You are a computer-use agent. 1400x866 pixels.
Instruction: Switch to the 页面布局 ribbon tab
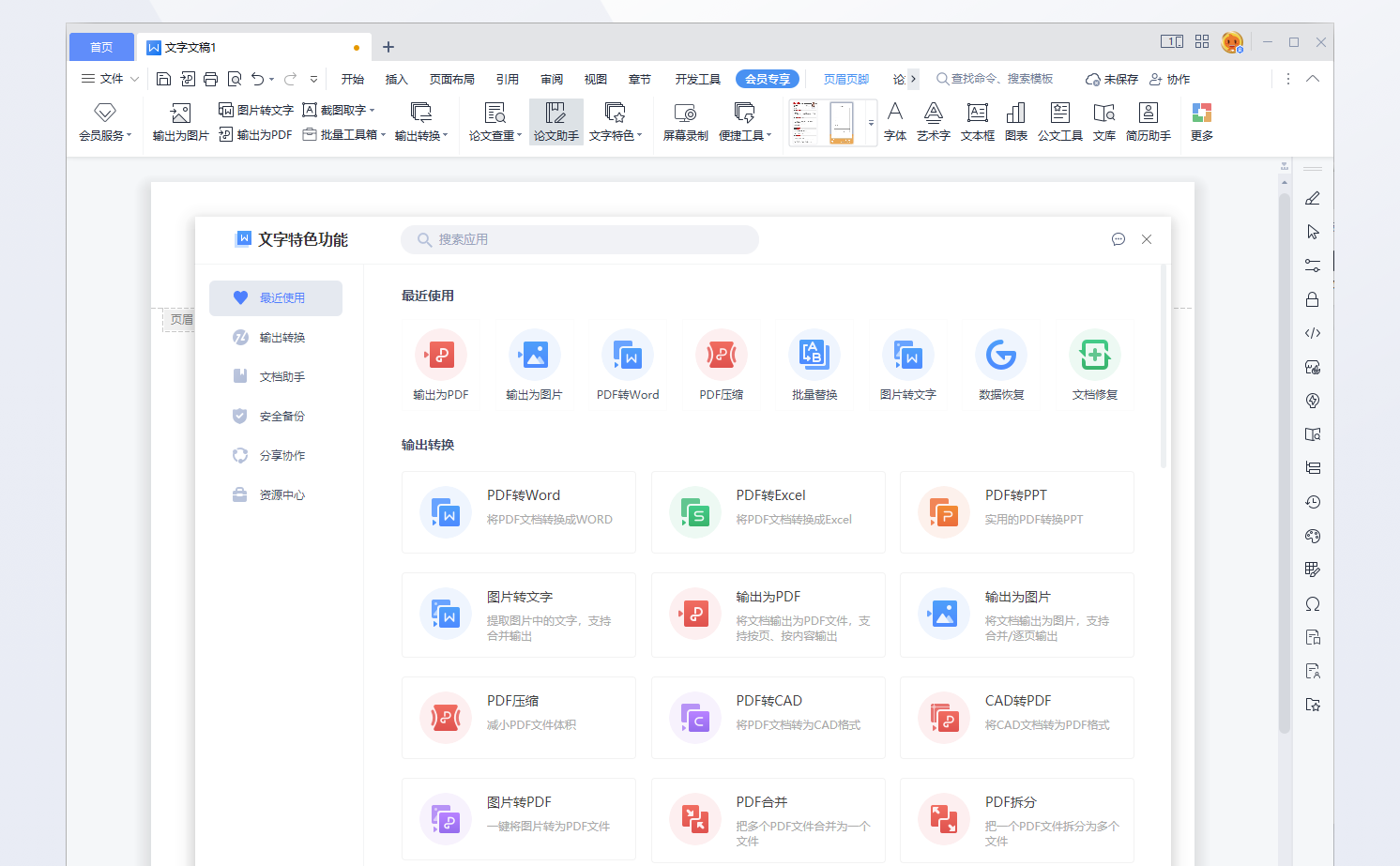tap(451, 79)
